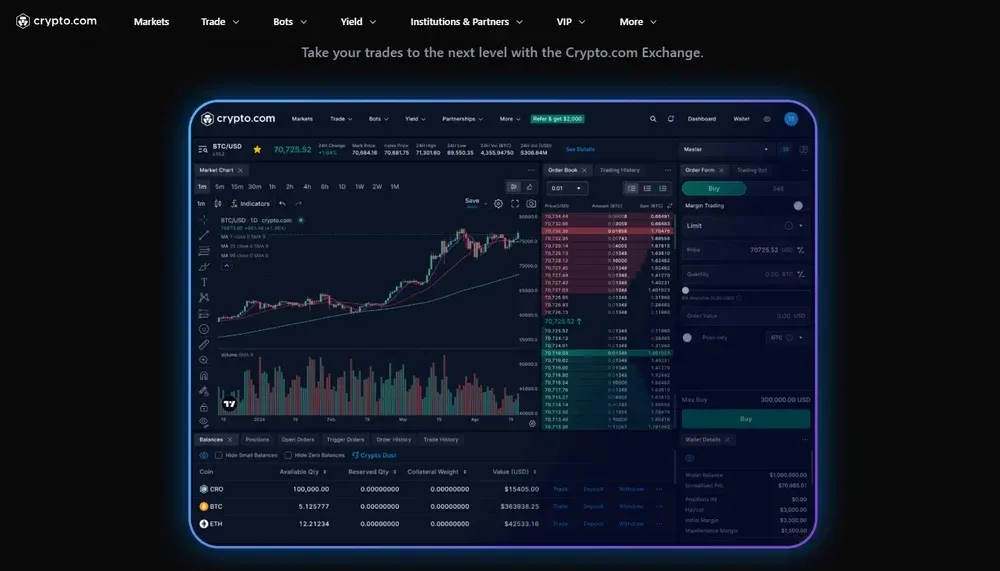Screen dimensions: 1000x571
Task: Toggle balance visibility eye in exchange header
Action: click(x=767, y=119)
